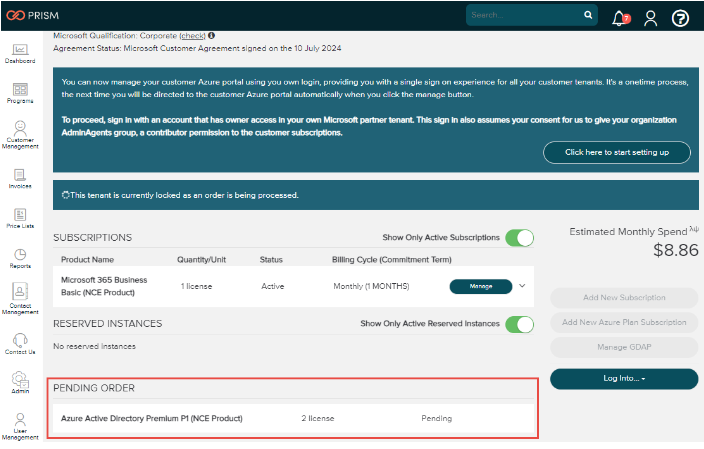Open Customer Management in the sidebar
Screen dimensions: 704x449
[19, 134]
